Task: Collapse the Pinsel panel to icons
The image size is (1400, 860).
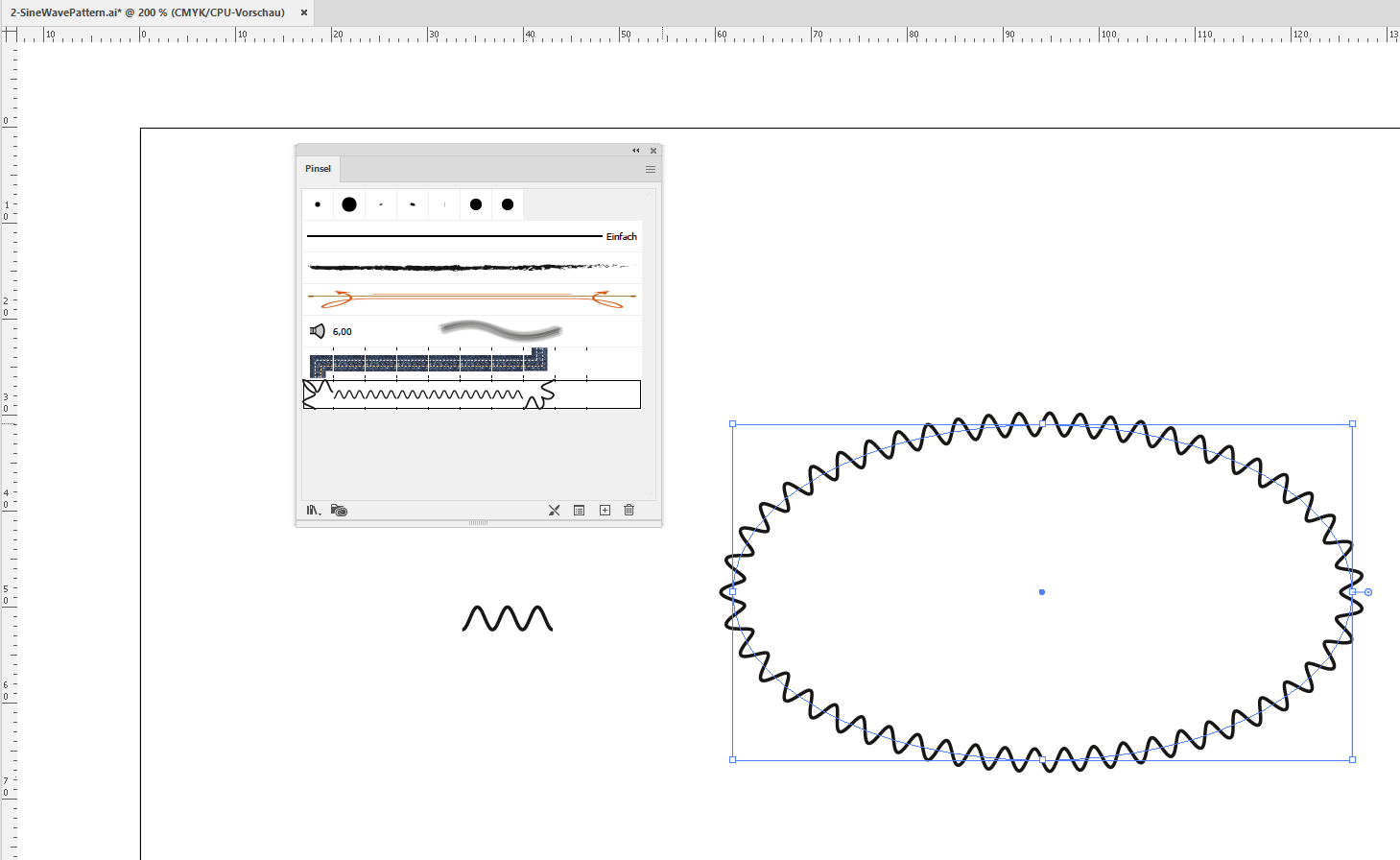Action: point(635,150)
